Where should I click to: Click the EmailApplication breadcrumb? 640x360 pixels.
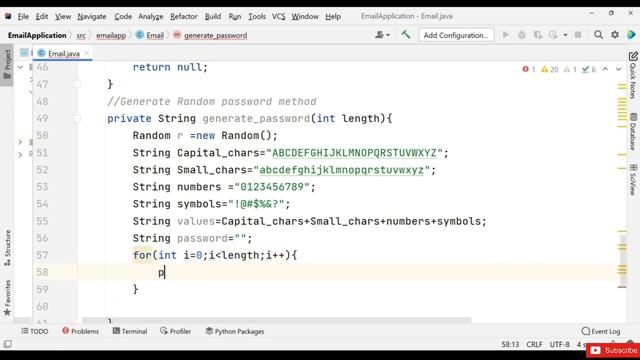[x=37, y=36]
